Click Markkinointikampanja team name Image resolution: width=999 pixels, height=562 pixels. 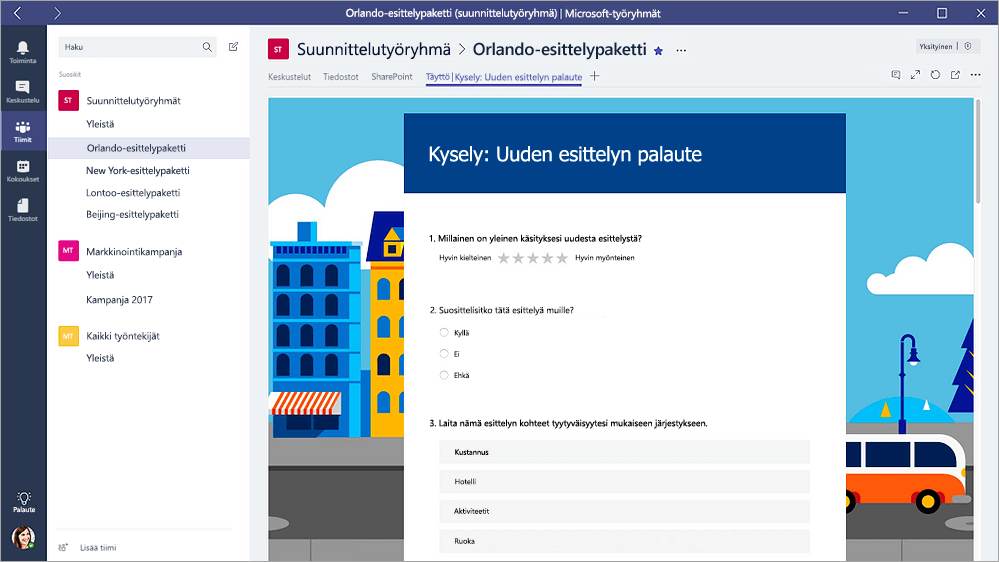pos(134,252)
